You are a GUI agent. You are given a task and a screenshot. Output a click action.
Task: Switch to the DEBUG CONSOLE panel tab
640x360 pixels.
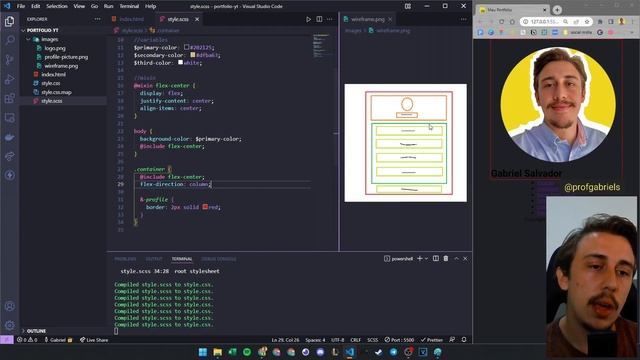218,259
